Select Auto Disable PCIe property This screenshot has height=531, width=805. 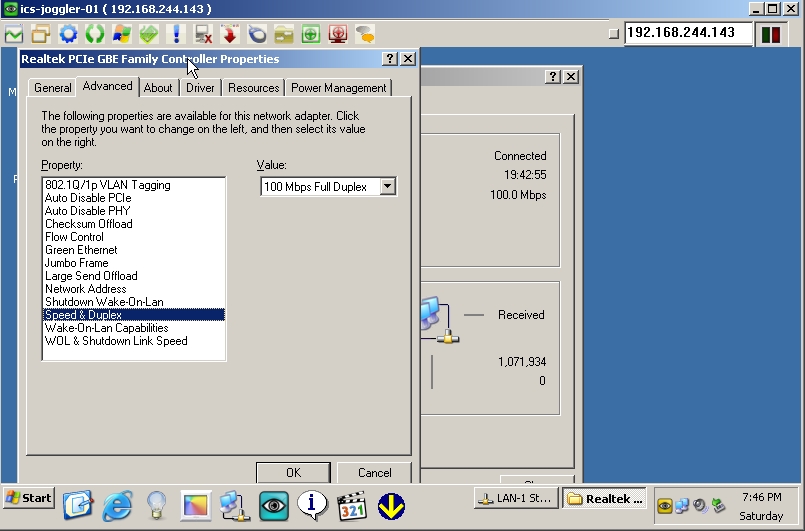[133, 198]
